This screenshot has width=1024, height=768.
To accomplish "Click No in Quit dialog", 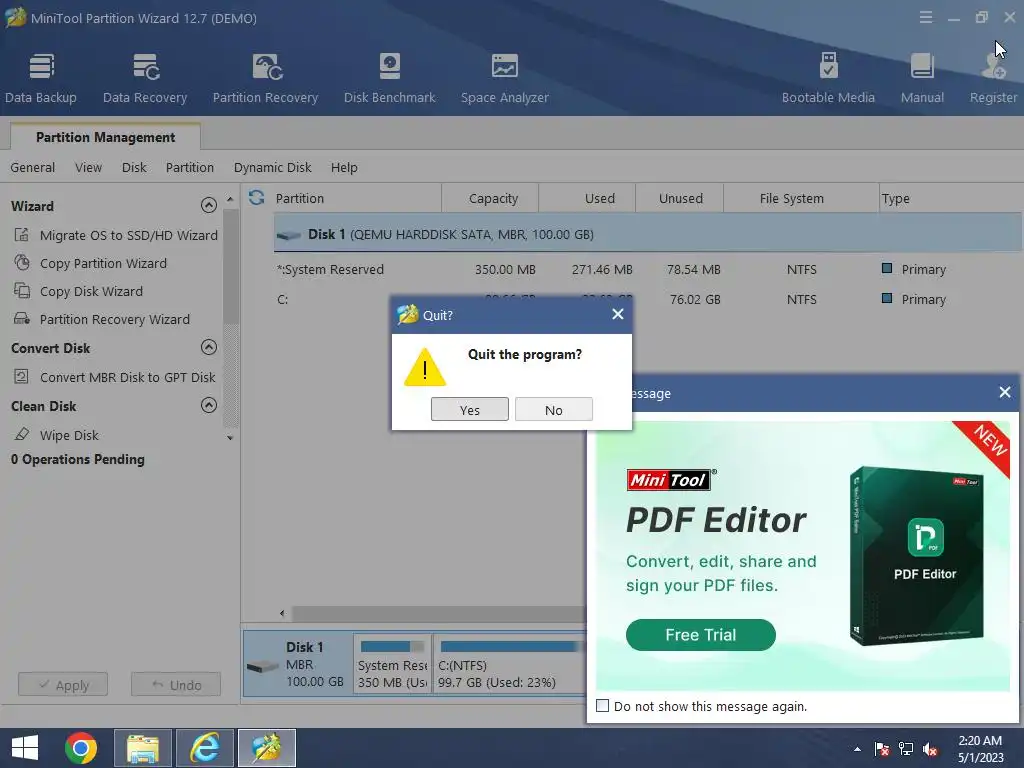I will (553, 409).
